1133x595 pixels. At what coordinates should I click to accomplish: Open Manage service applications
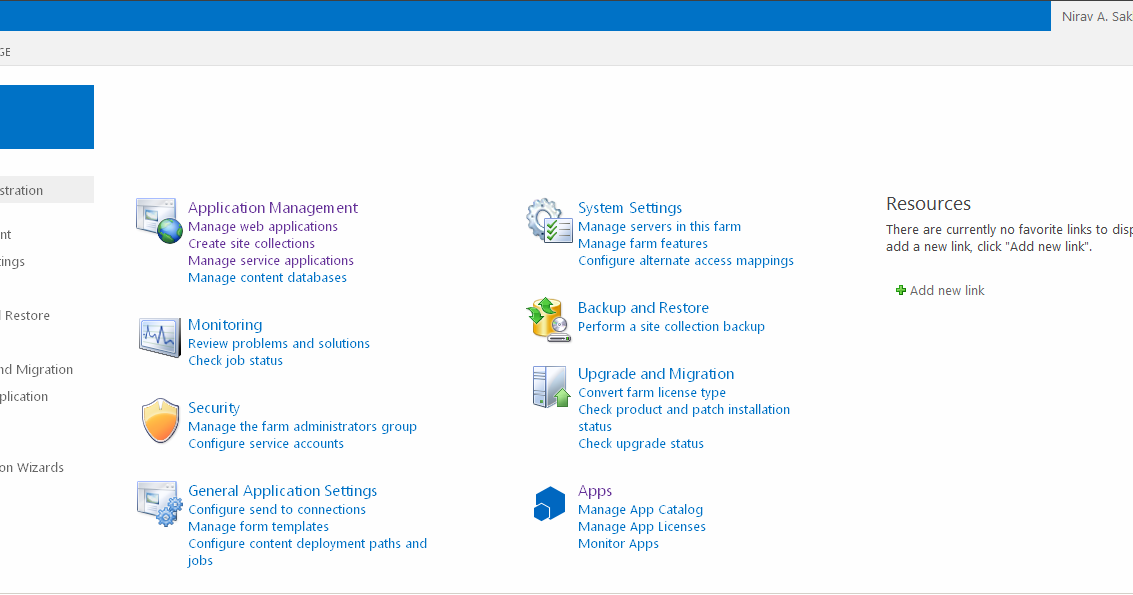(x=270, y=260)
